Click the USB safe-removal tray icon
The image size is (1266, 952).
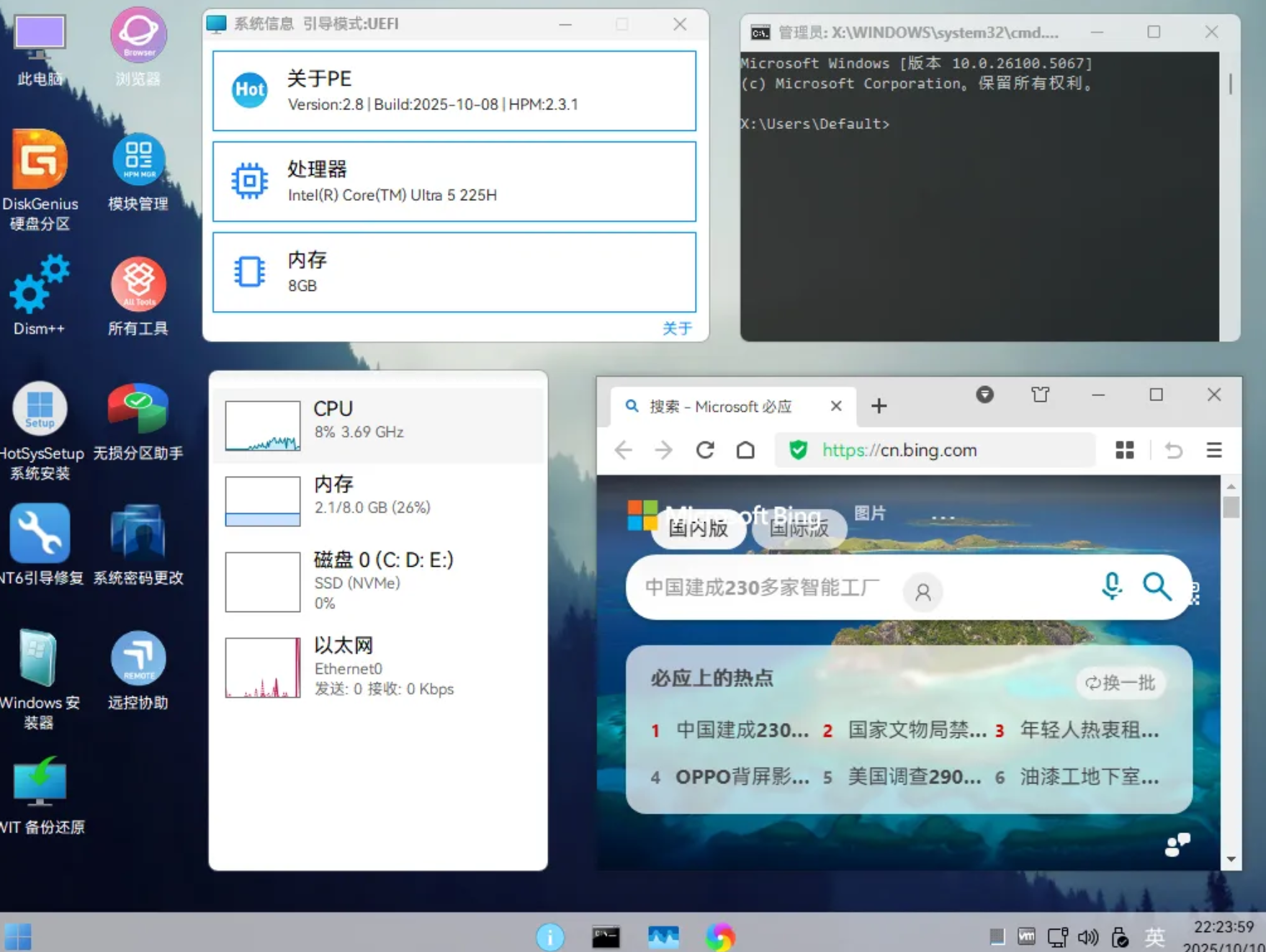point(1119,937)
